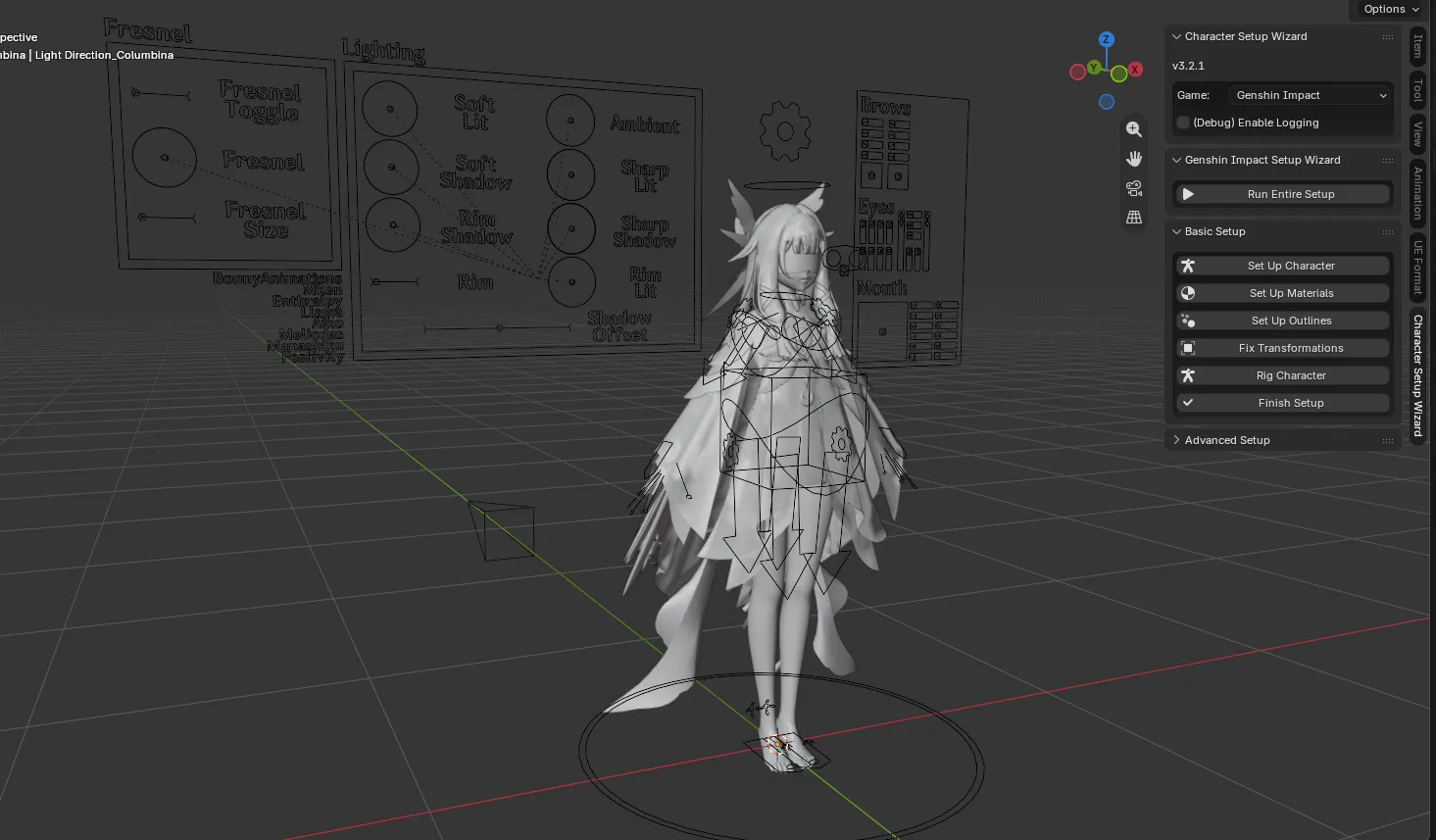Switch perspective/orthographic grid icon
Image resolution: width=1436 pixels, height=840 pixels.
click(x=1134, y=218)
